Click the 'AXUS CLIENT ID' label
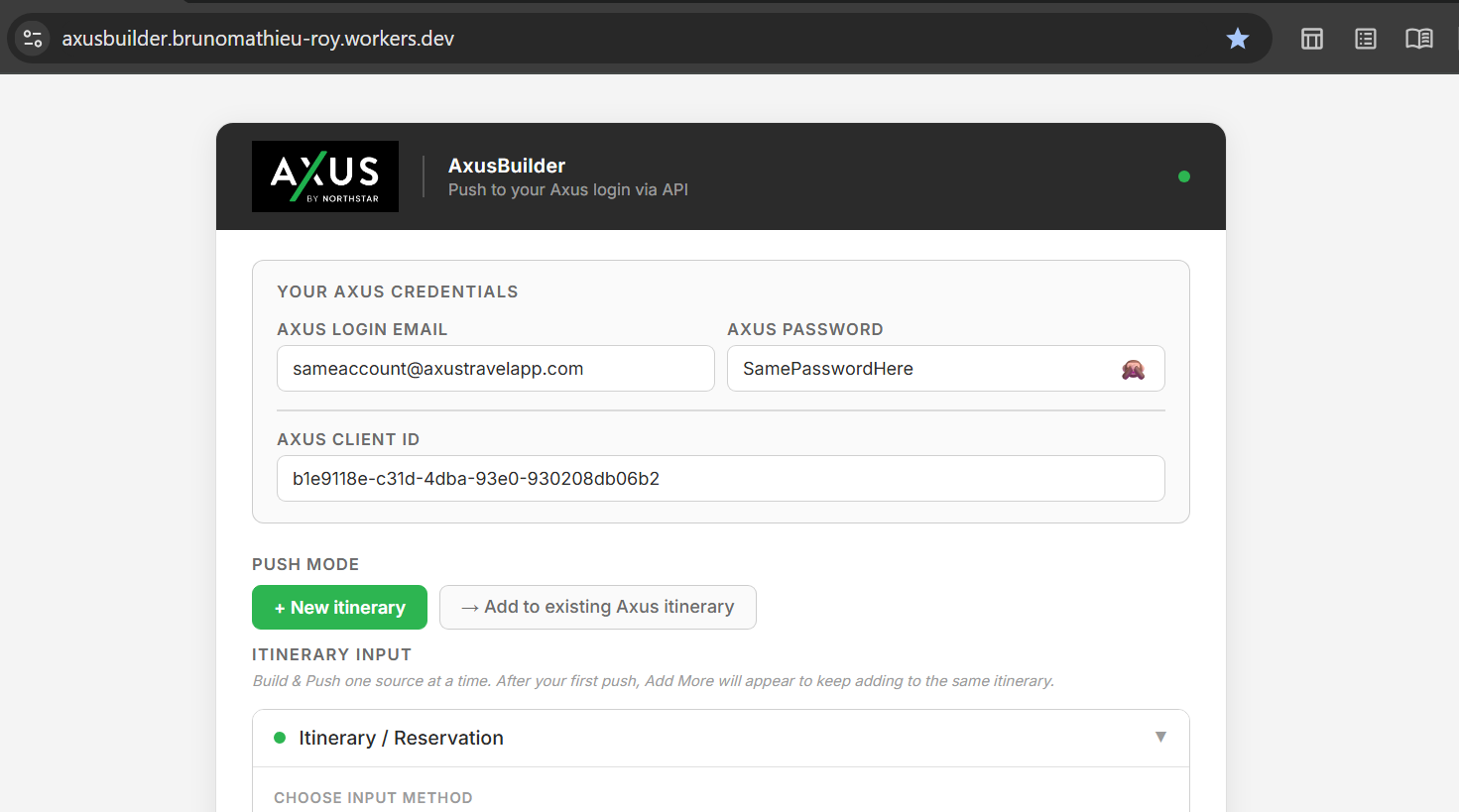Viewport: 1459px width, 812px height. pyautogui.click(x=348, y=439)
